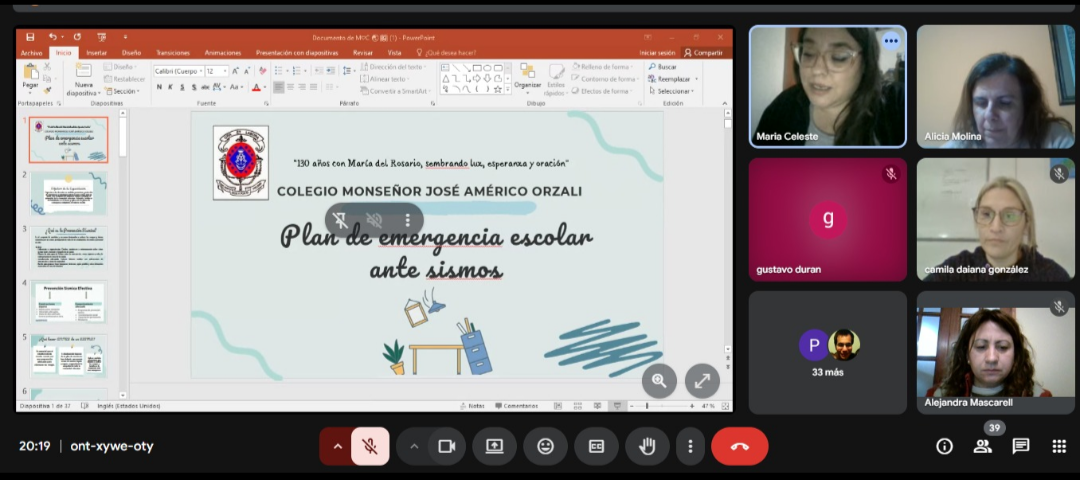Raise your hand in the meeting
1080x480 pixels.
(x=647, y=446)
